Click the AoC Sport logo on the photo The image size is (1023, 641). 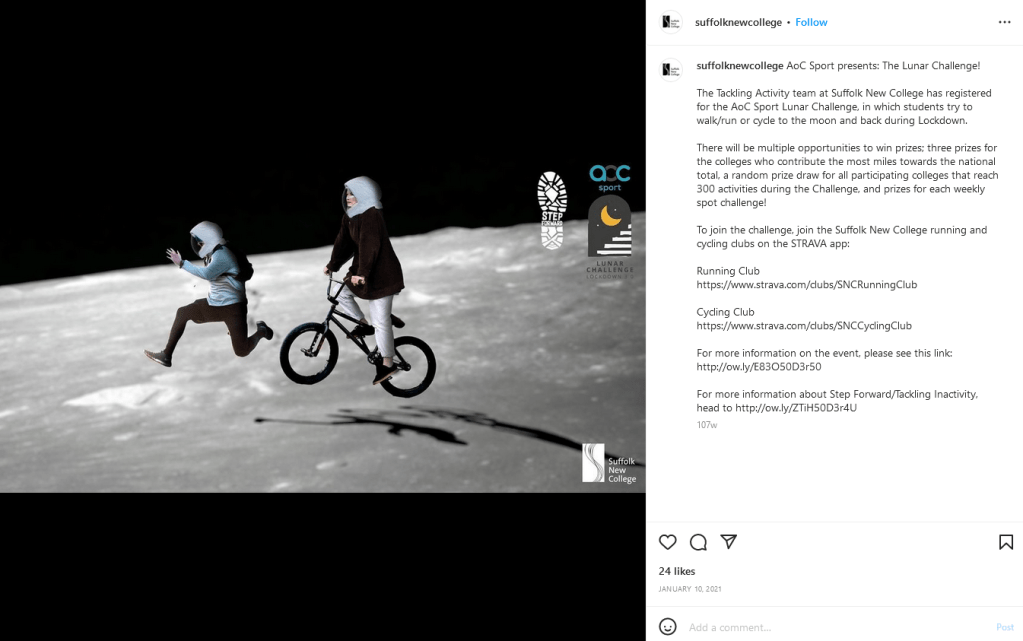coord(610,178)
